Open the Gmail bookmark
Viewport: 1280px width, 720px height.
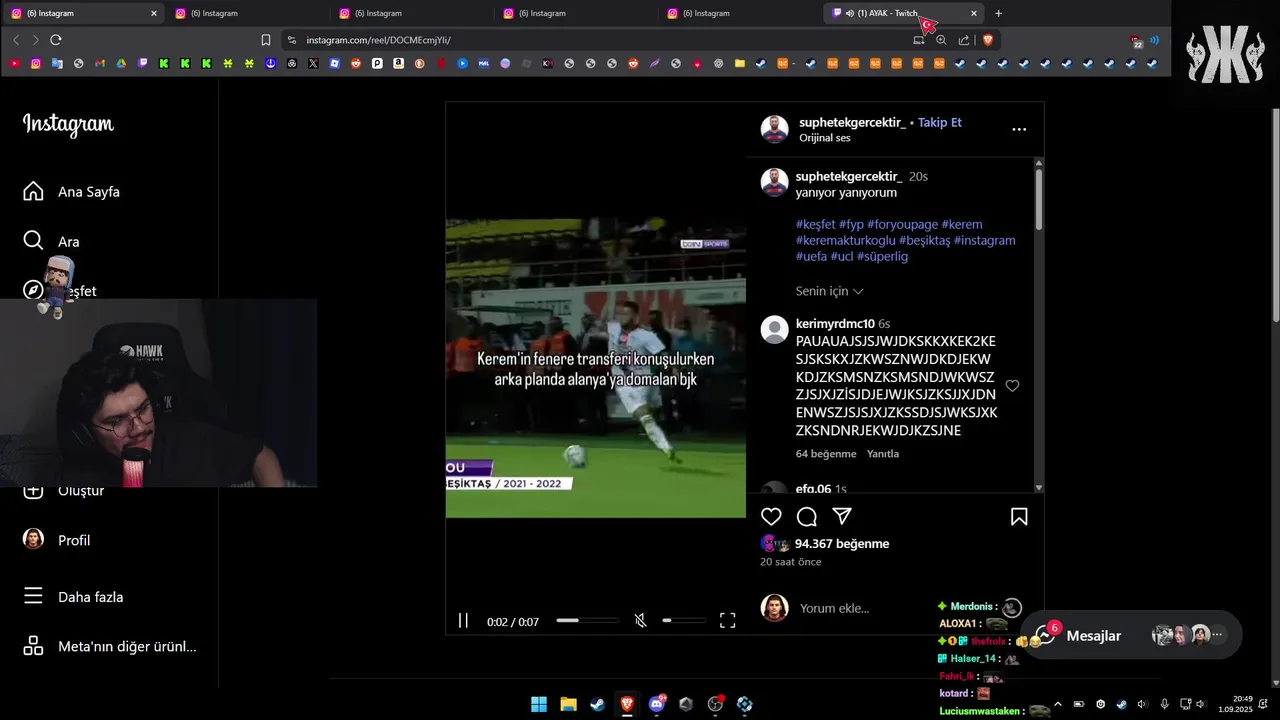(100, 63)
